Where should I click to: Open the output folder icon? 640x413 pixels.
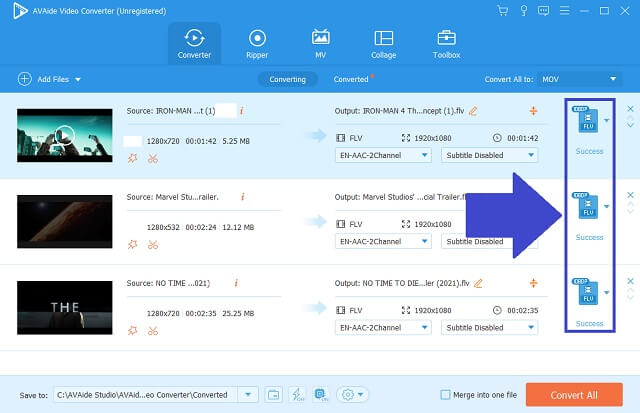[273, 395]
